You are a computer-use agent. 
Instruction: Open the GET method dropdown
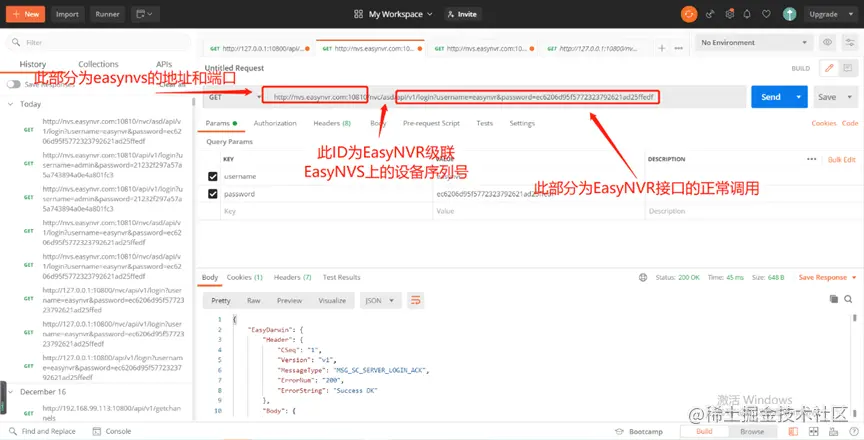(x=234, y=97)
